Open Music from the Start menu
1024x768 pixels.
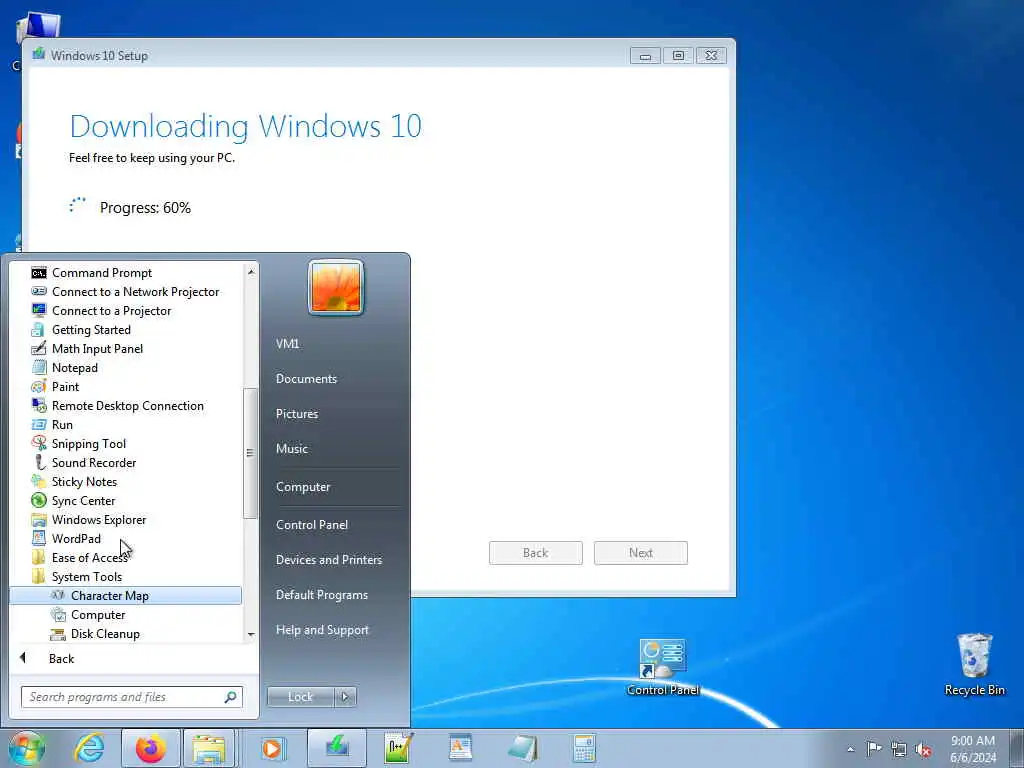pos(292,449)
